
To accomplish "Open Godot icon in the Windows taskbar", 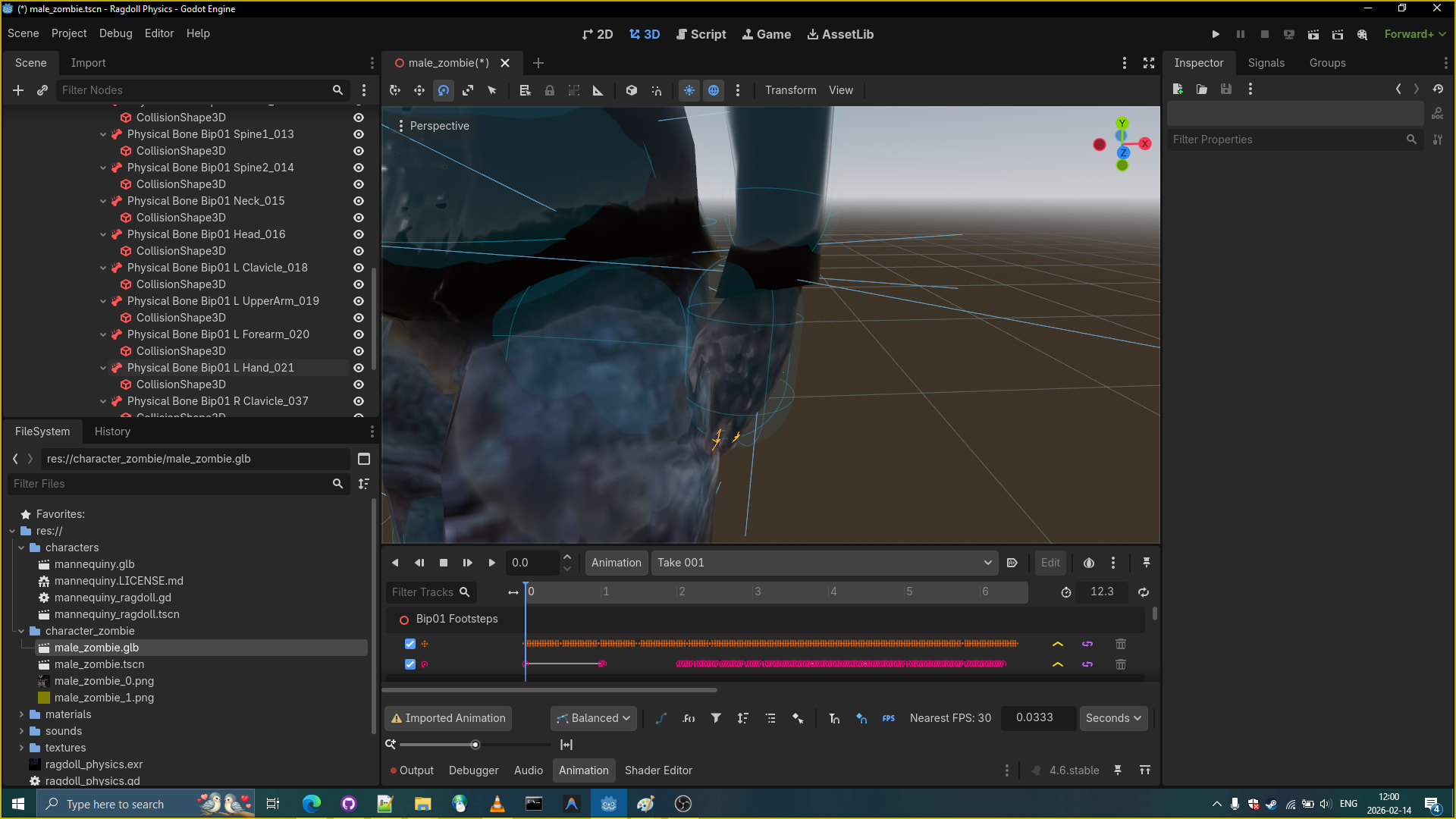I will [x=609, y=804].
